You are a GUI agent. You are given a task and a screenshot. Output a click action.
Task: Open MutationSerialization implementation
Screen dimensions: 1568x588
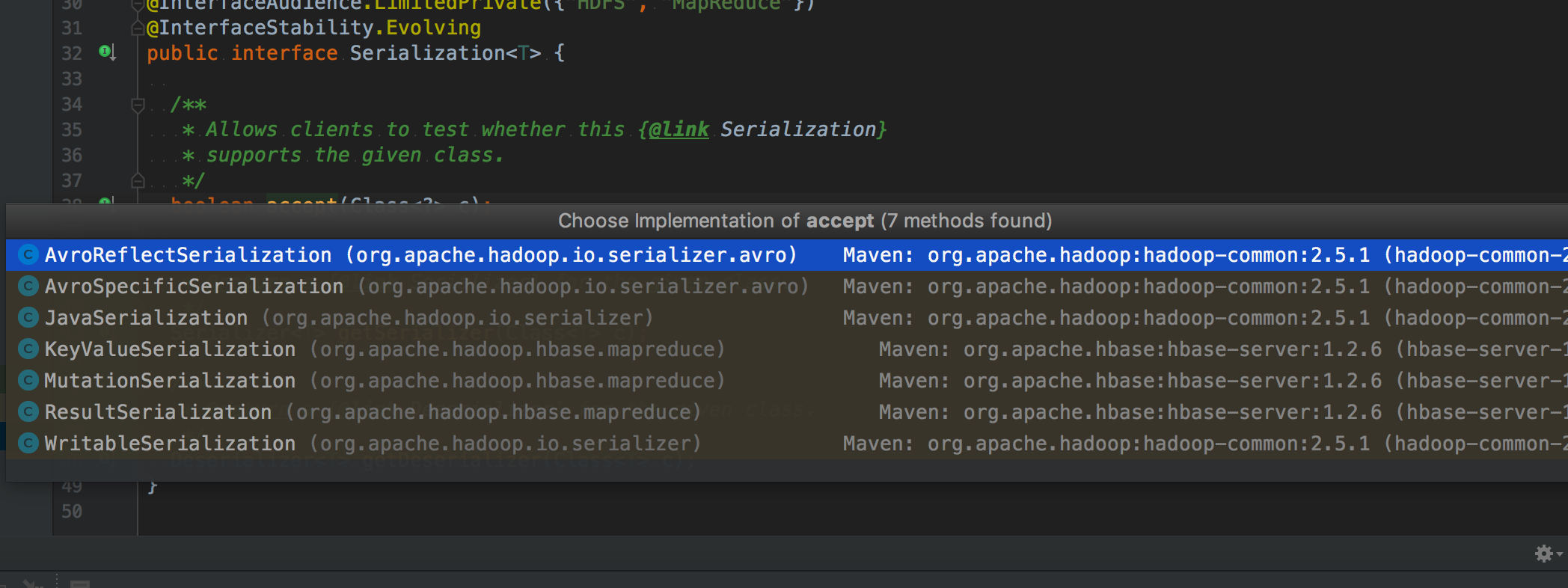[787, 381]
